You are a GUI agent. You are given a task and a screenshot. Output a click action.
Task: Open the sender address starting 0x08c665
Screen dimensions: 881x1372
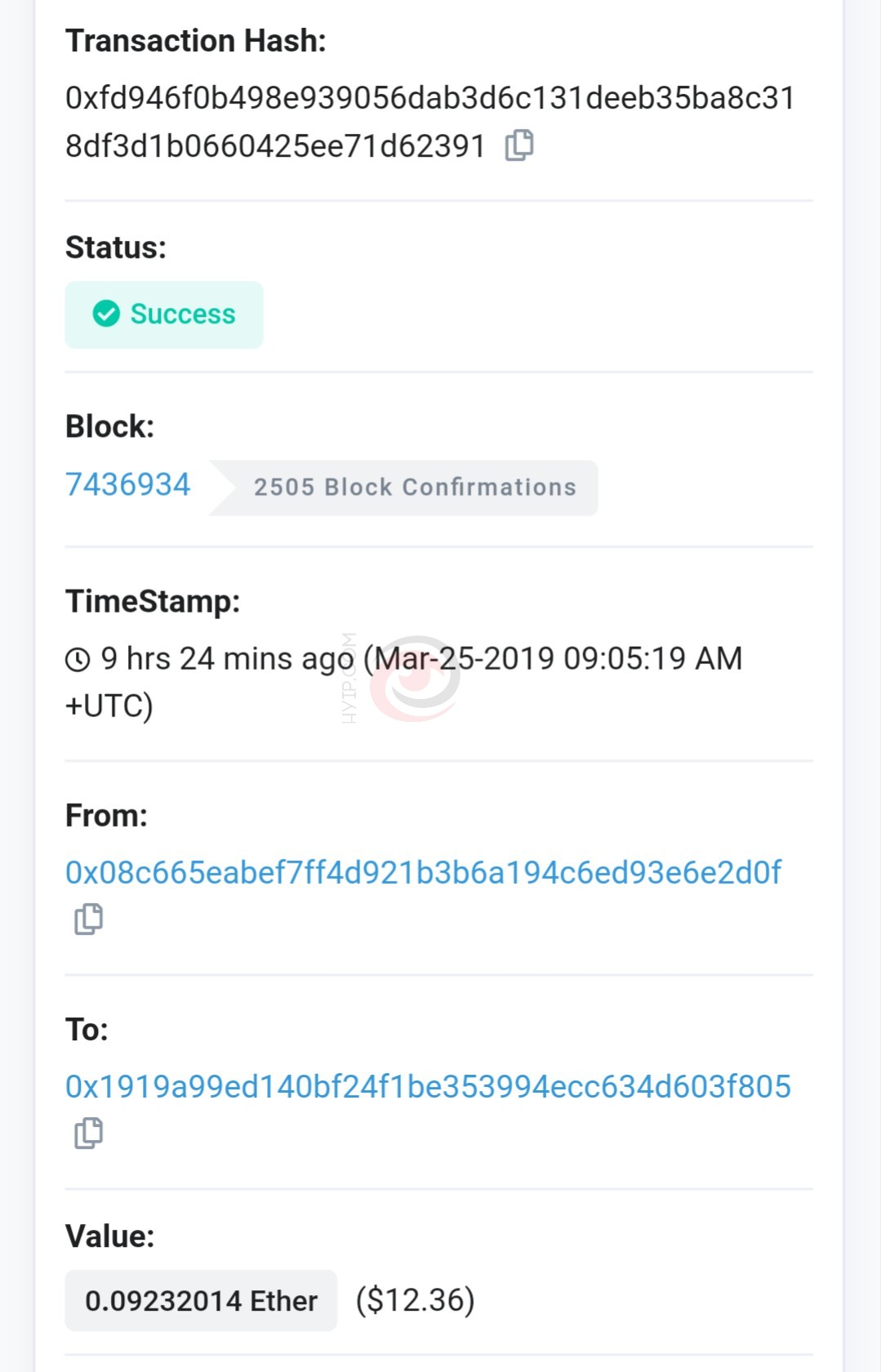click(x=423, y=872)
